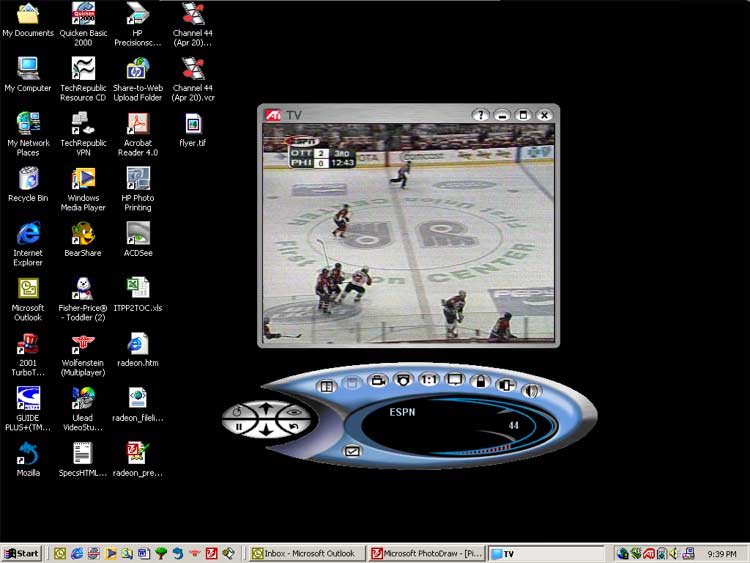The height and width of the screenshot is (563, 750).
Task: Return to last channel with curved arrow
Action: (x=293, y=427)
